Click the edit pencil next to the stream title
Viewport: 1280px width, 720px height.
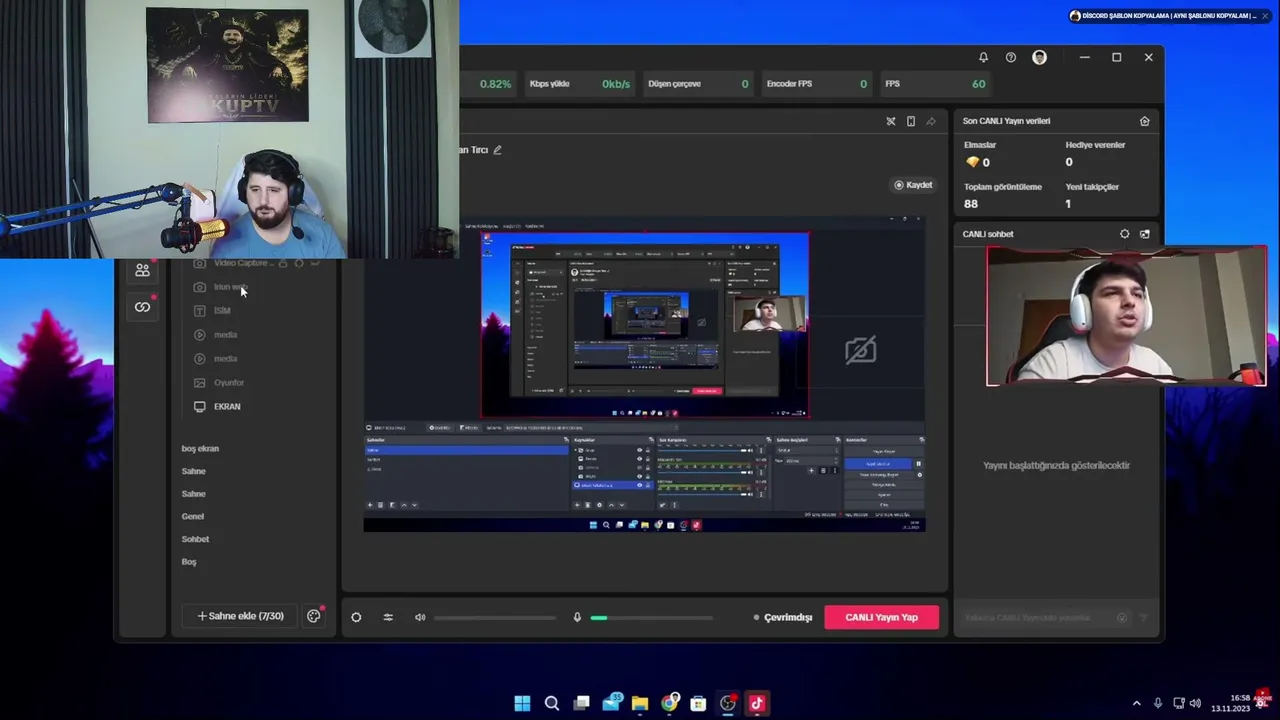pos(497,150)
